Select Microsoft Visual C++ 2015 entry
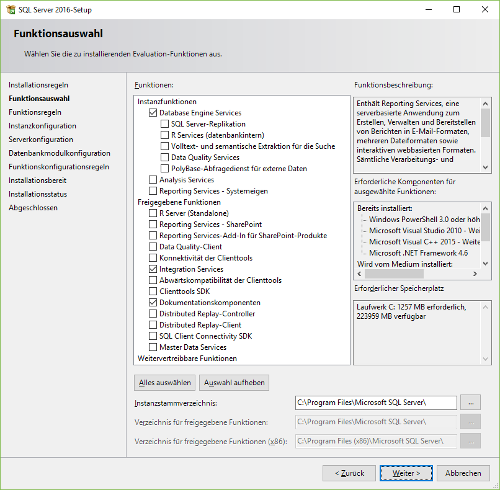Viewport: 500px width, 490px height. point(424,242)
